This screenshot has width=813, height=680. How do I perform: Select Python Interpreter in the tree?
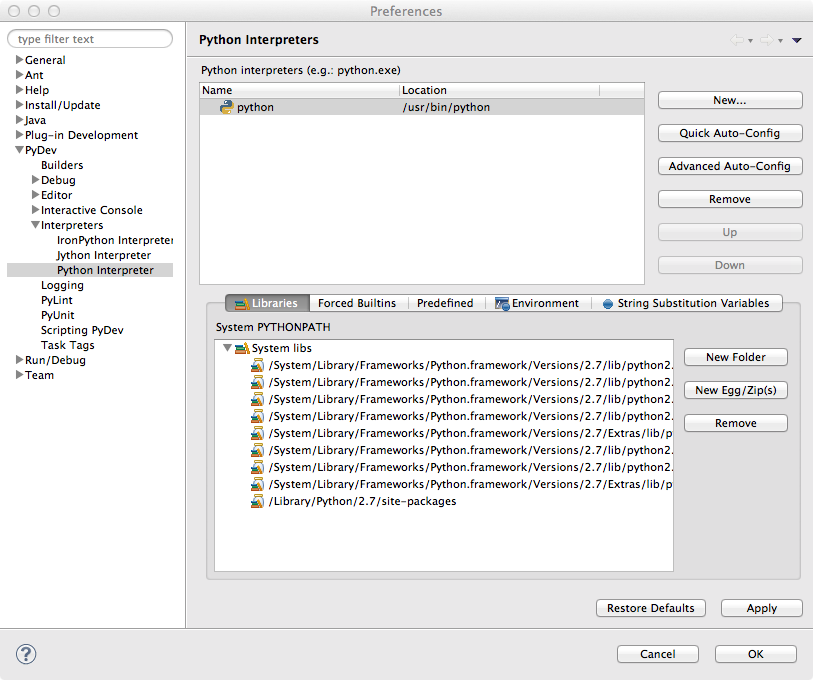pyautogui.click(x=105, y=270)
